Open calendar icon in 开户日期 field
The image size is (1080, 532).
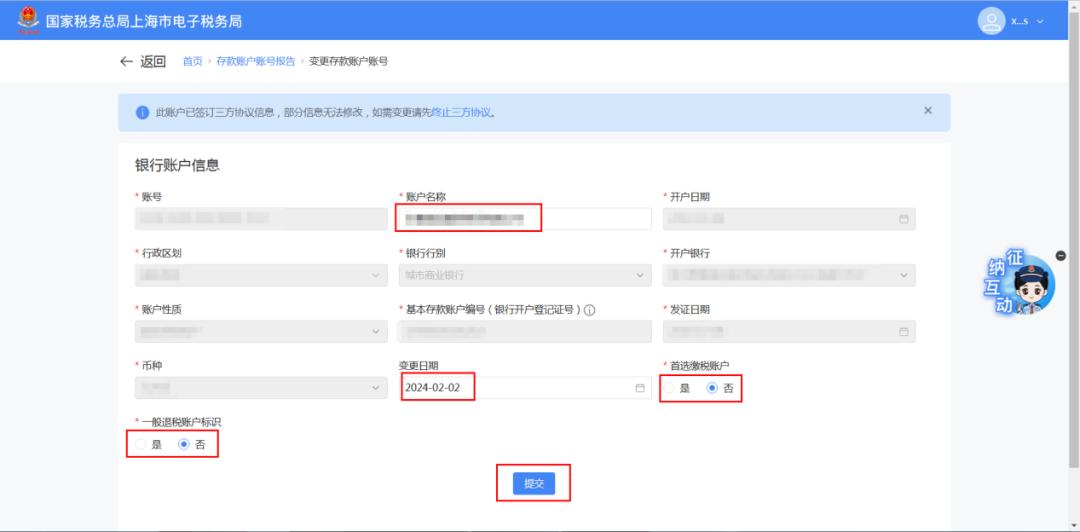(x=904, y=219)
